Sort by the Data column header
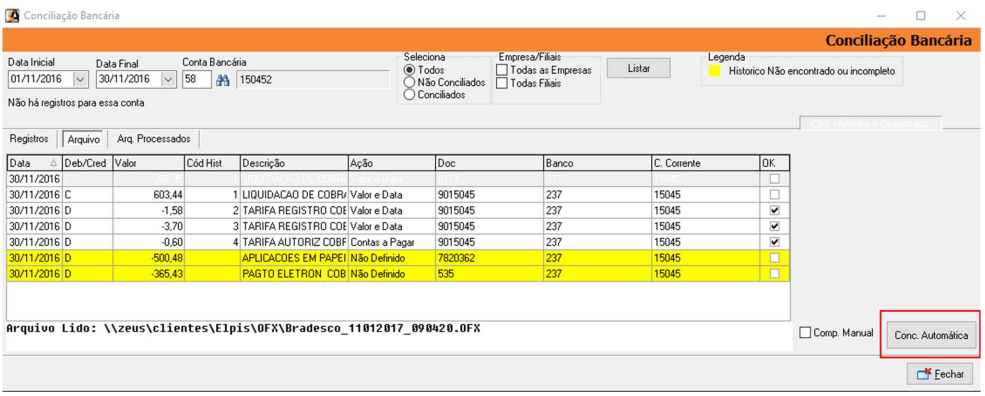 34,163
